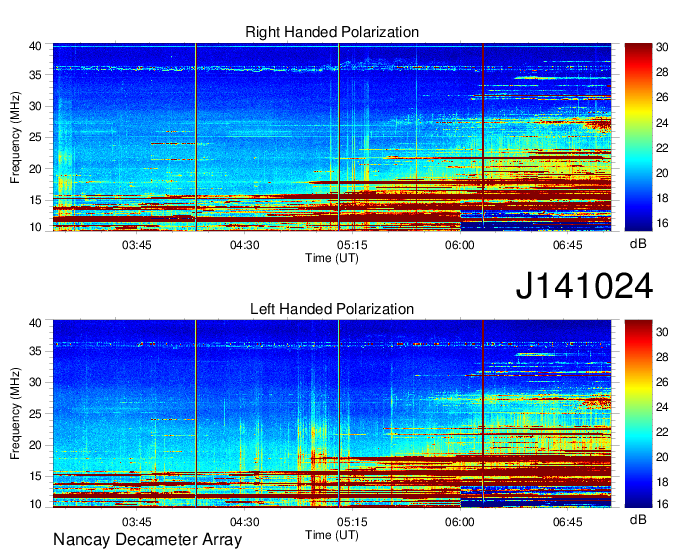
Task: Select the 05:15 tick under Right Handed plot
Action: [352, 245]
